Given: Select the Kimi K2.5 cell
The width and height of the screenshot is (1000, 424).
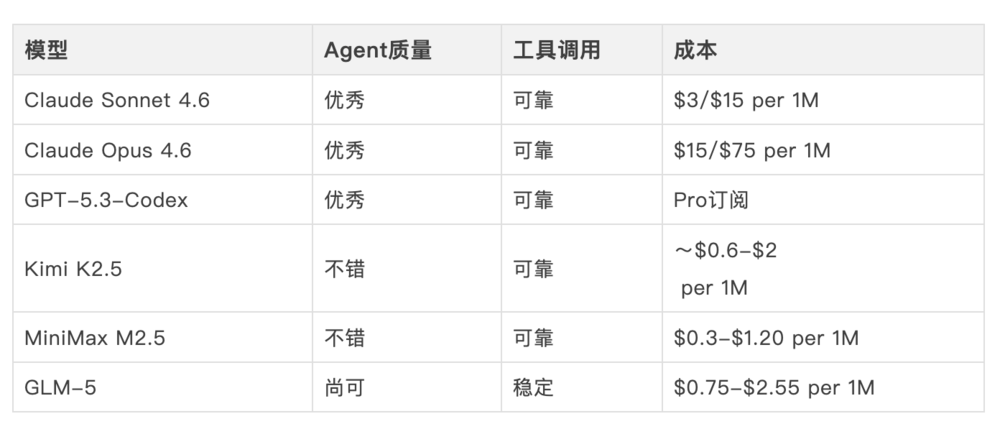Looking at the screenshot, I should (x=73, y=269).
